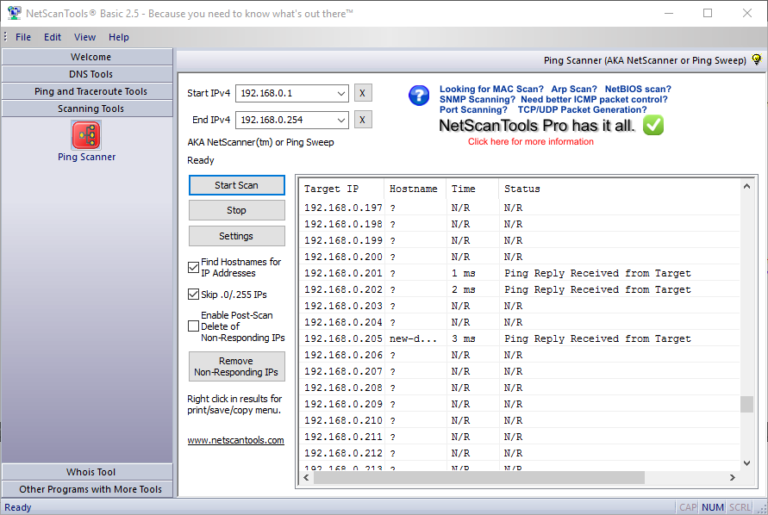Open the File menu
This screenshot has height=515, width=768.
tap(23, 37)
